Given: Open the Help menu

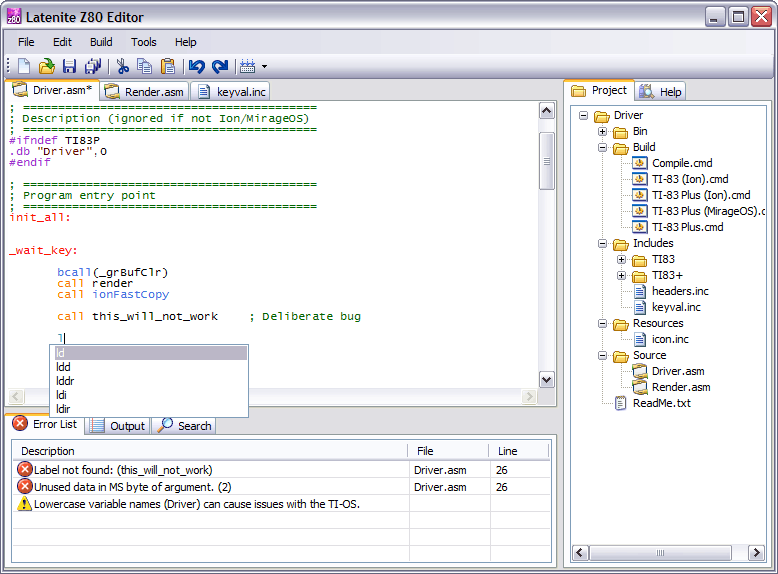Looking at the screenshot, I should click(186, 42).
